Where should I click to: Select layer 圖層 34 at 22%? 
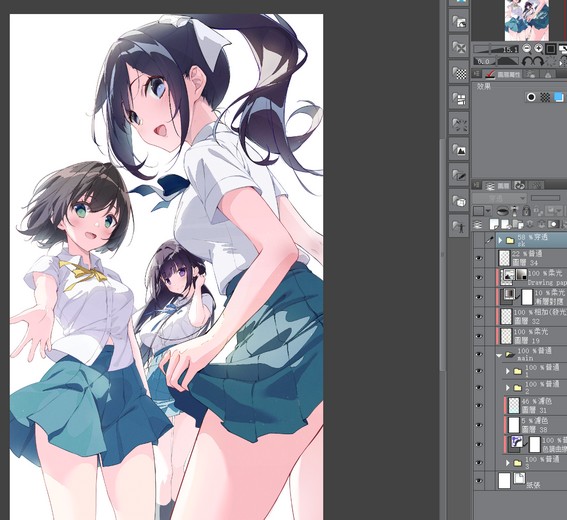pyautogui.click(x=532, y=258)
